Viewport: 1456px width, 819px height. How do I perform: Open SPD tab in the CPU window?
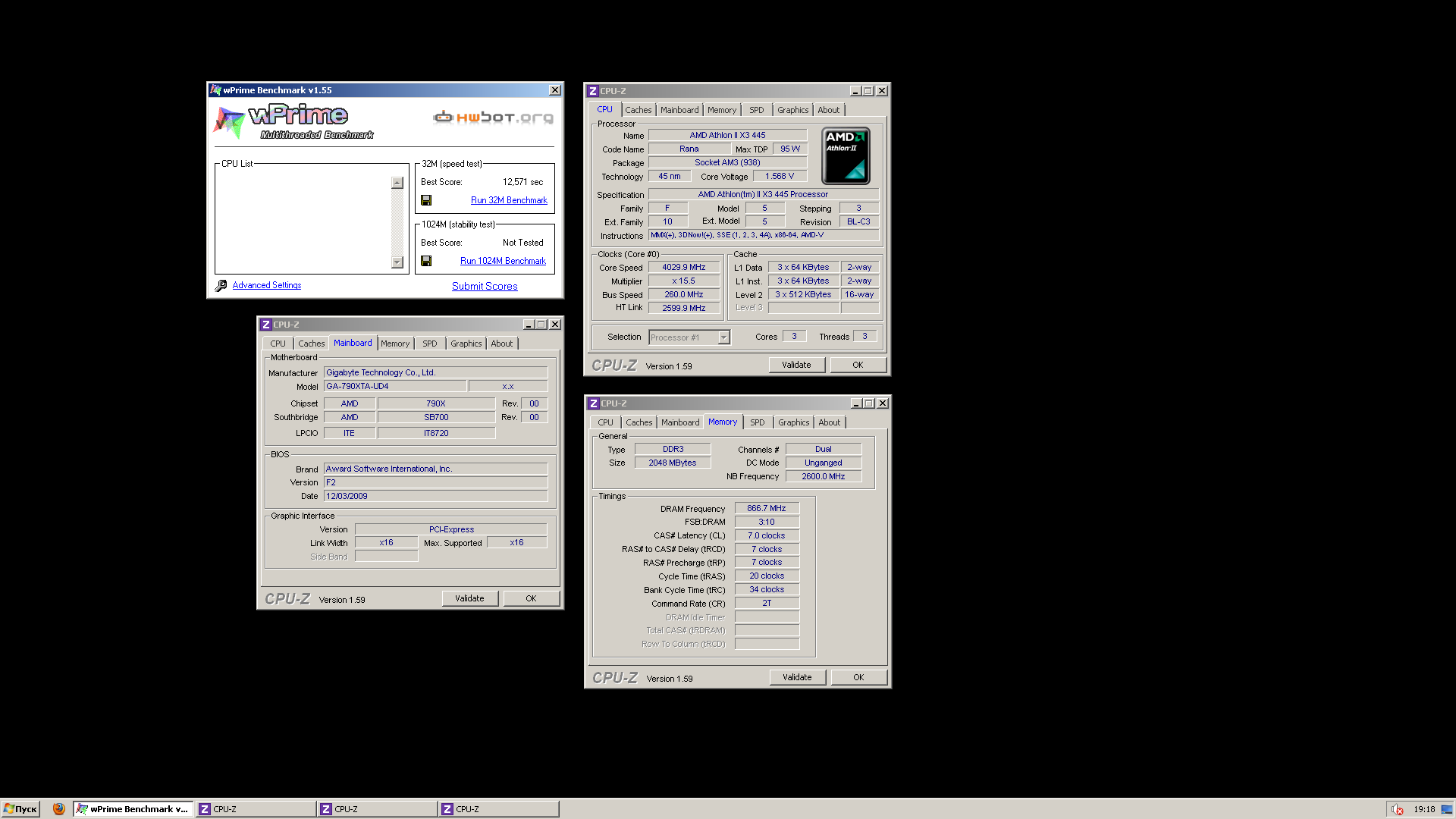click(x=757, y=110)
